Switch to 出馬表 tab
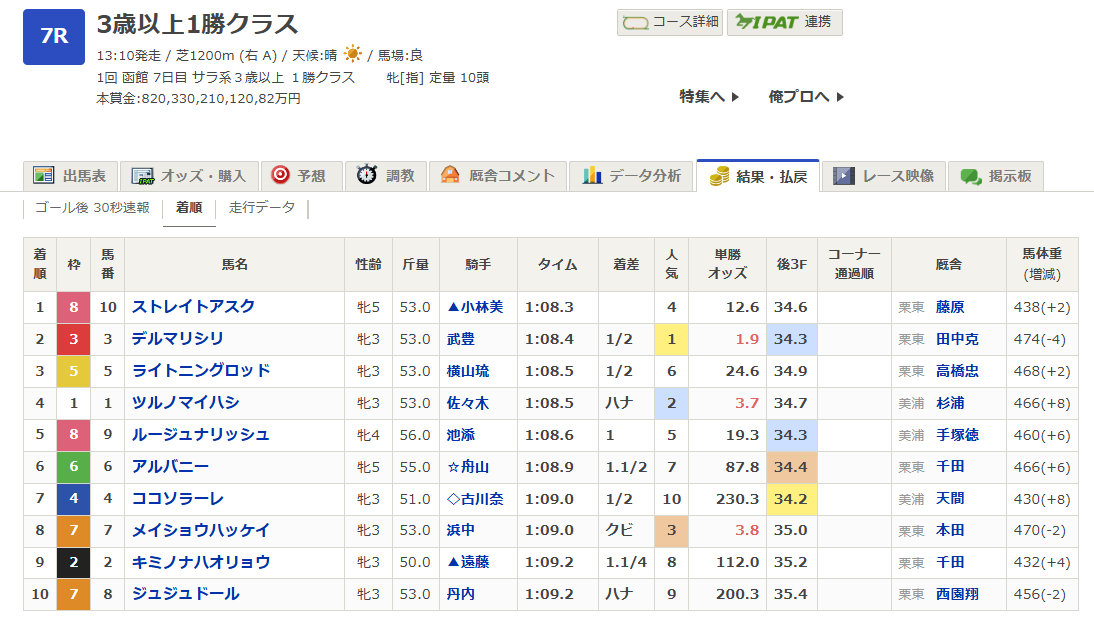 click(x=70, y=176)
